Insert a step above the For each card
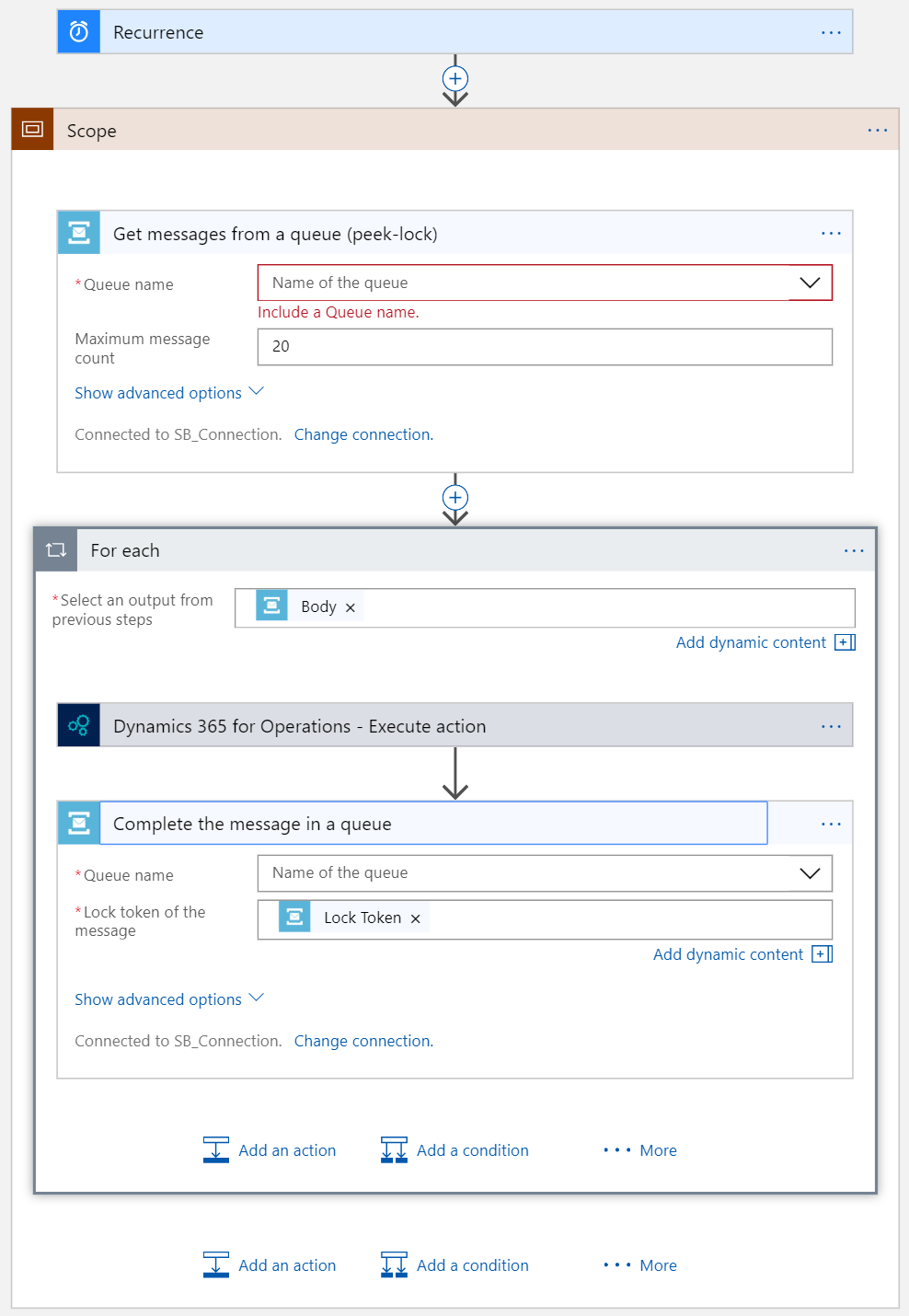Viewport: 909px width, 1316px height. point(455,498)
